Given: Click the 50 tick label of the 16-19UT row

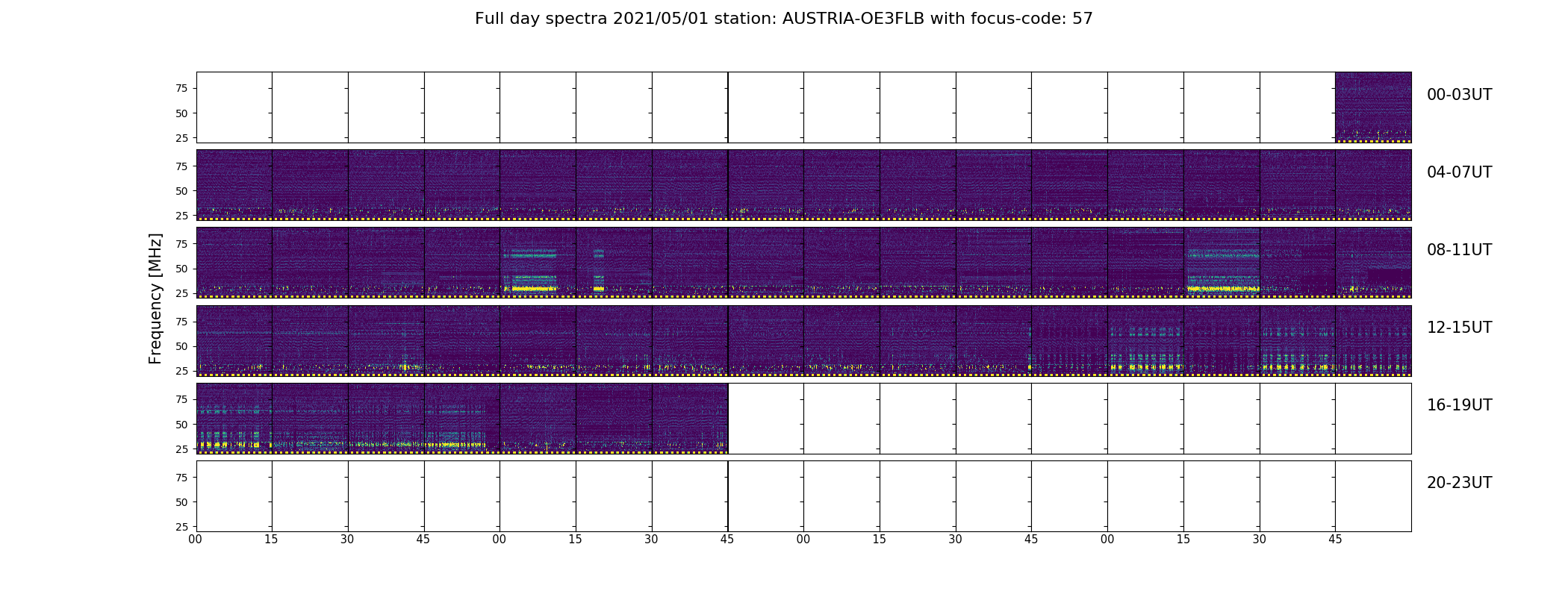Looking at the screenshot, I should (181, 425).
